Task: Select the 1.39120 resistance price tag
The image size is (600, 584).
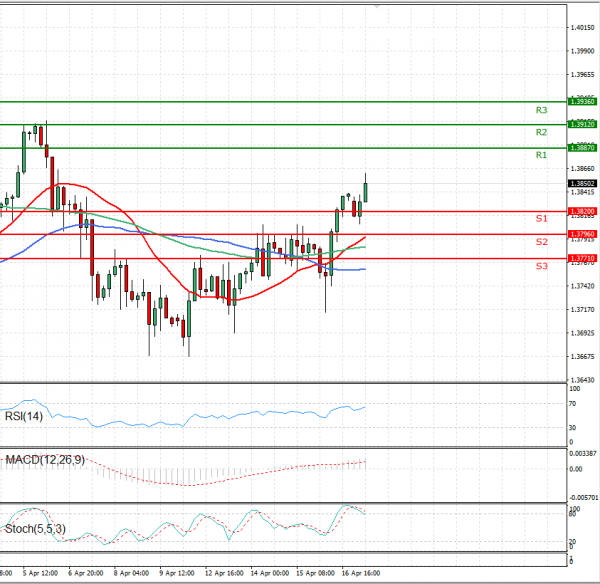Action: pos(582,124)
